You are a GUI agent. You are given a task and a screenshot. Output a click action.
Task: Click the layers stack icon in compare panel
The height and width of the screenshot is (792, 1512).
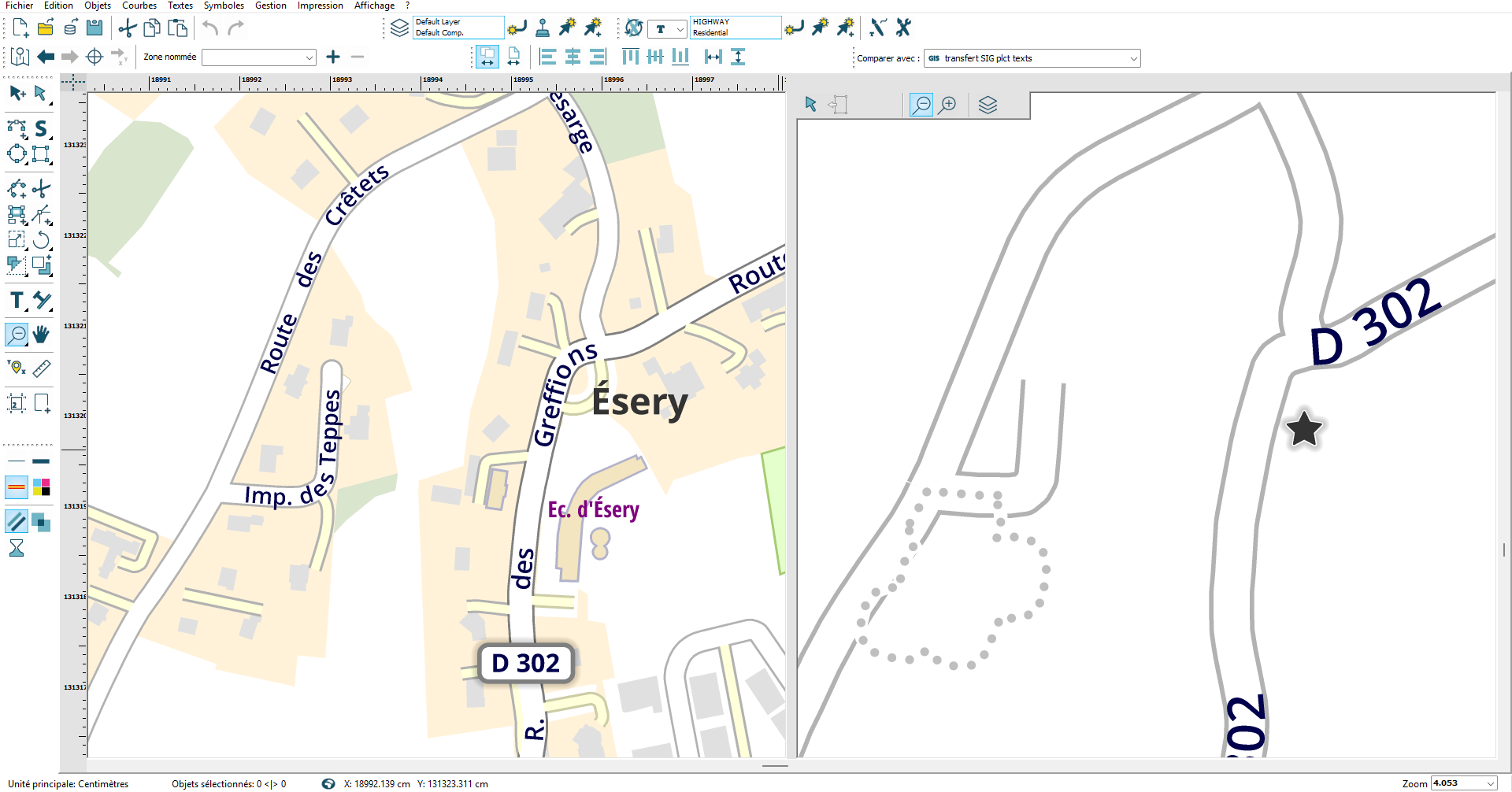click(988, 105)
